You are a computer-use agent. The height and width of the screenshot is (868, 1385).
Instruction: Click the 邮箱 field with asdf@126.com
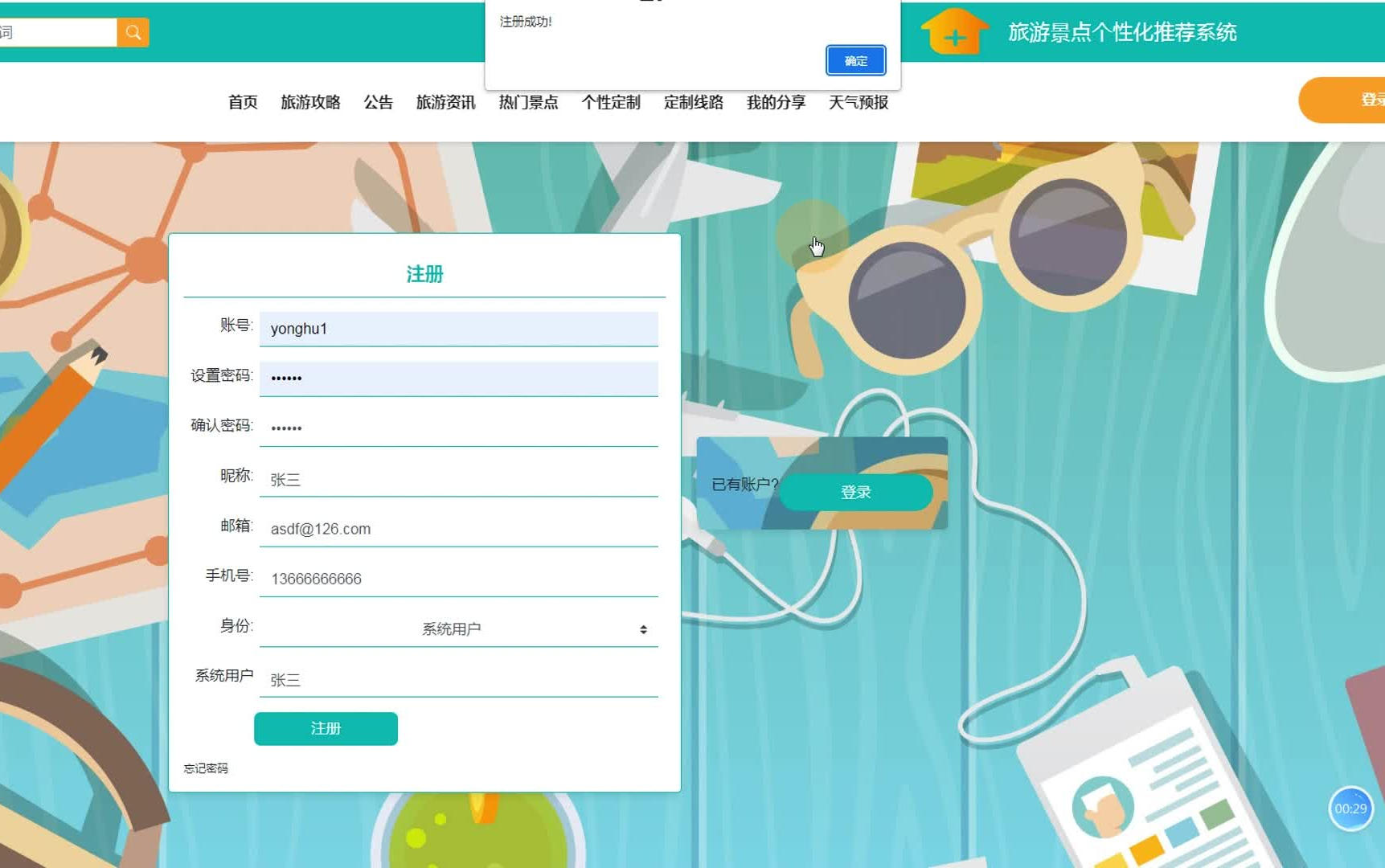coord(458,529)
